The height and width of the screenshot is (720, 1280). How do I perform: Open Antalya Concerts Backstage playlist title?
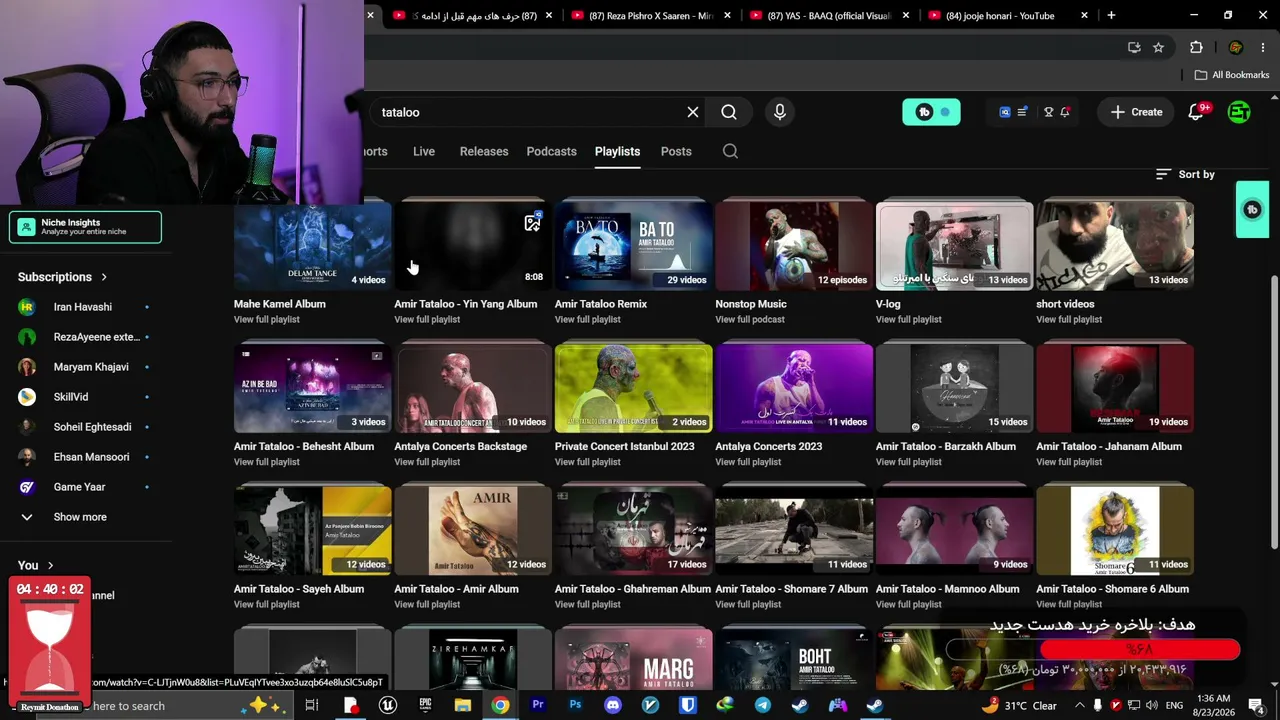(460, 446)
